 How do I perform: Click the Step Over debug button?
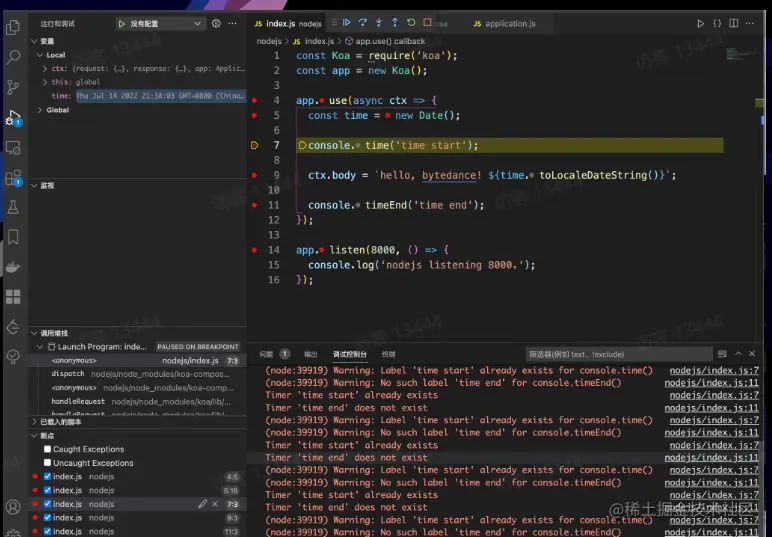pyautogui.click(x=363, y=22)
